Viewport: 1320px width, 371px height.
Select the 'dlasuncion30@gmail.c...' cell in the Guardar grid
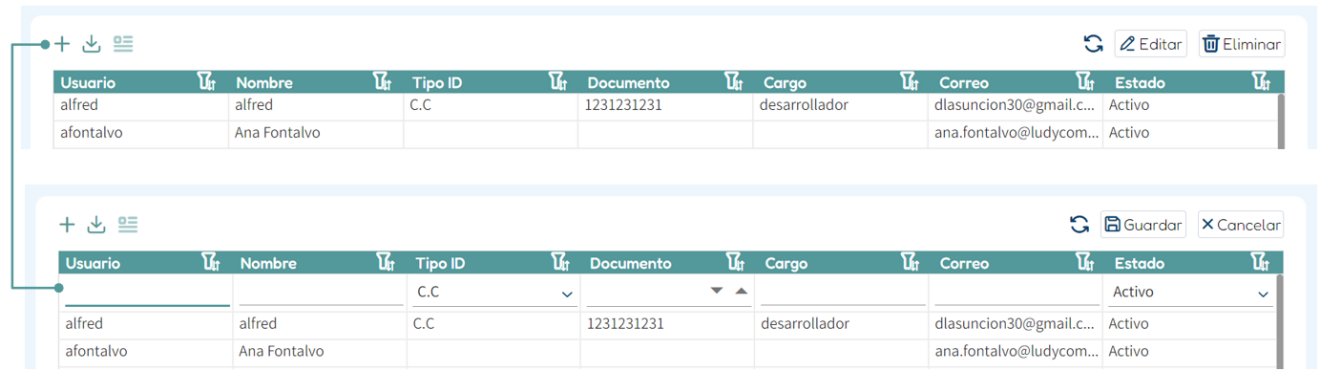(x=1017, y=324)
